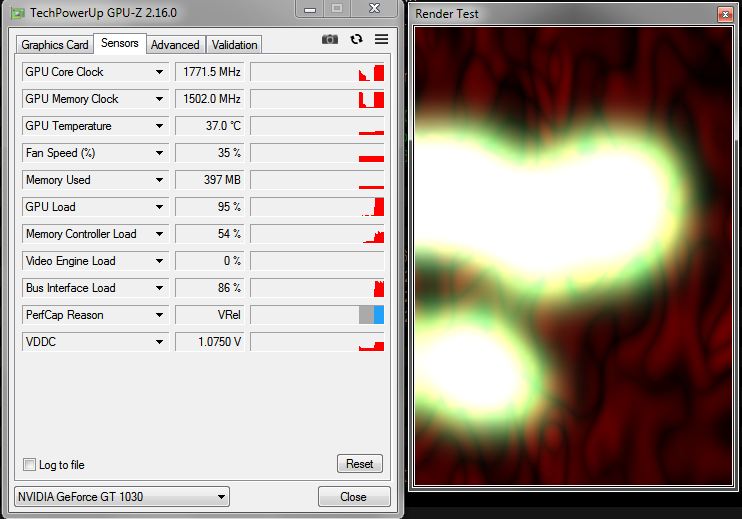Click the Render Test canvas area
Screen dimensions: 742x519
[x=574, y=256]
